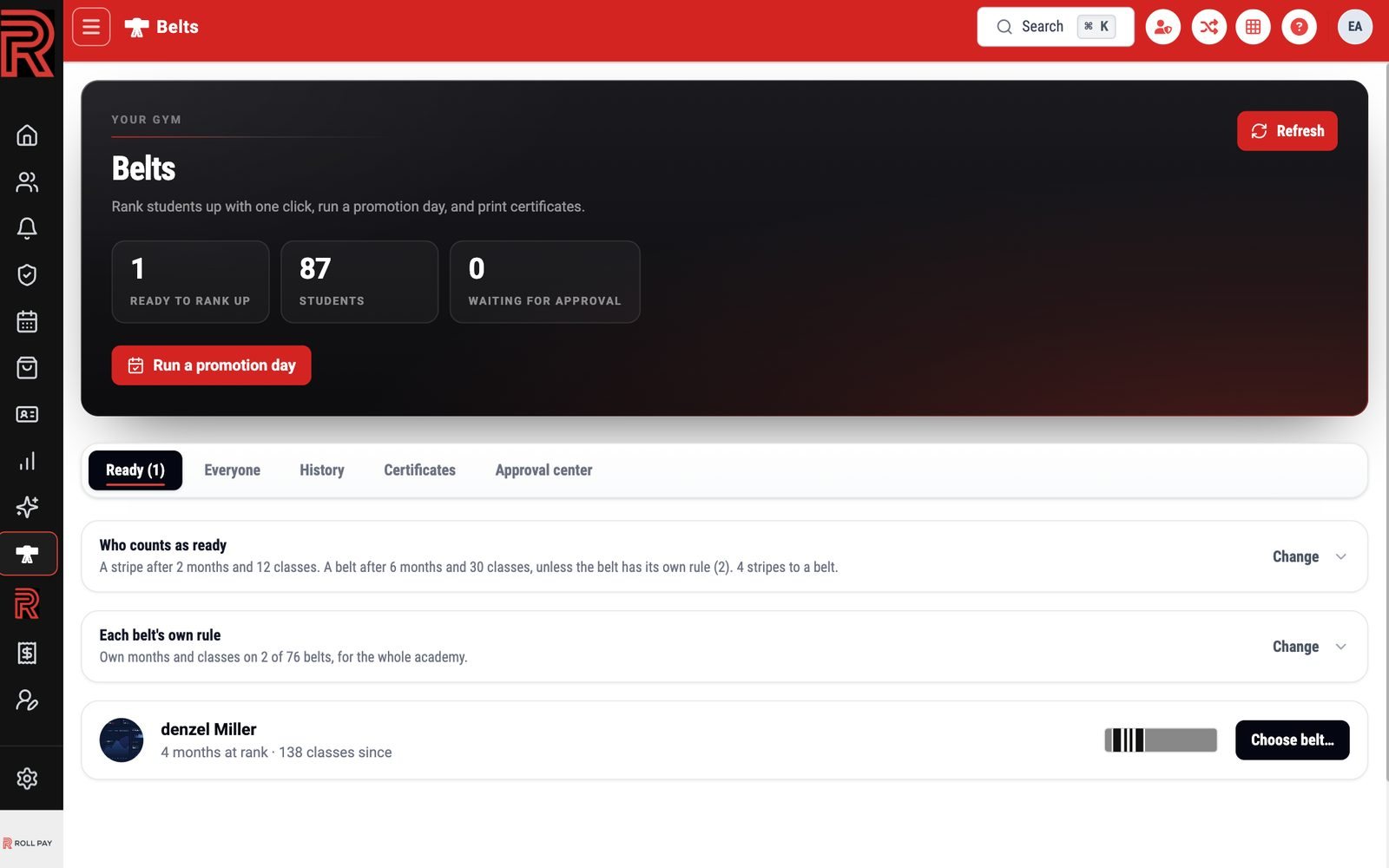Open the calendar icon in sidebar
Screen dimensions: 1389x868
(27, 321)
